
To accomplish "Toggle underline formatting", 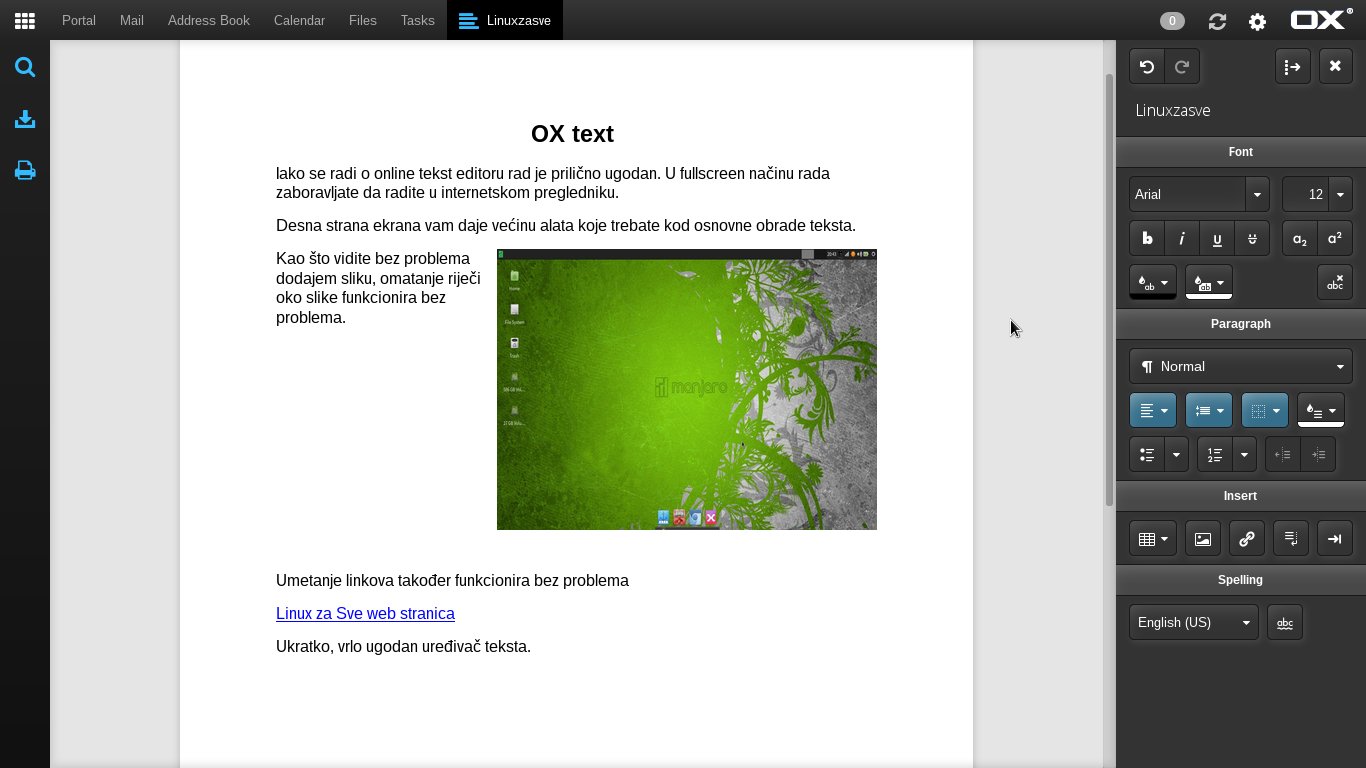I will pyautogui.click(x=1217, y=239).
